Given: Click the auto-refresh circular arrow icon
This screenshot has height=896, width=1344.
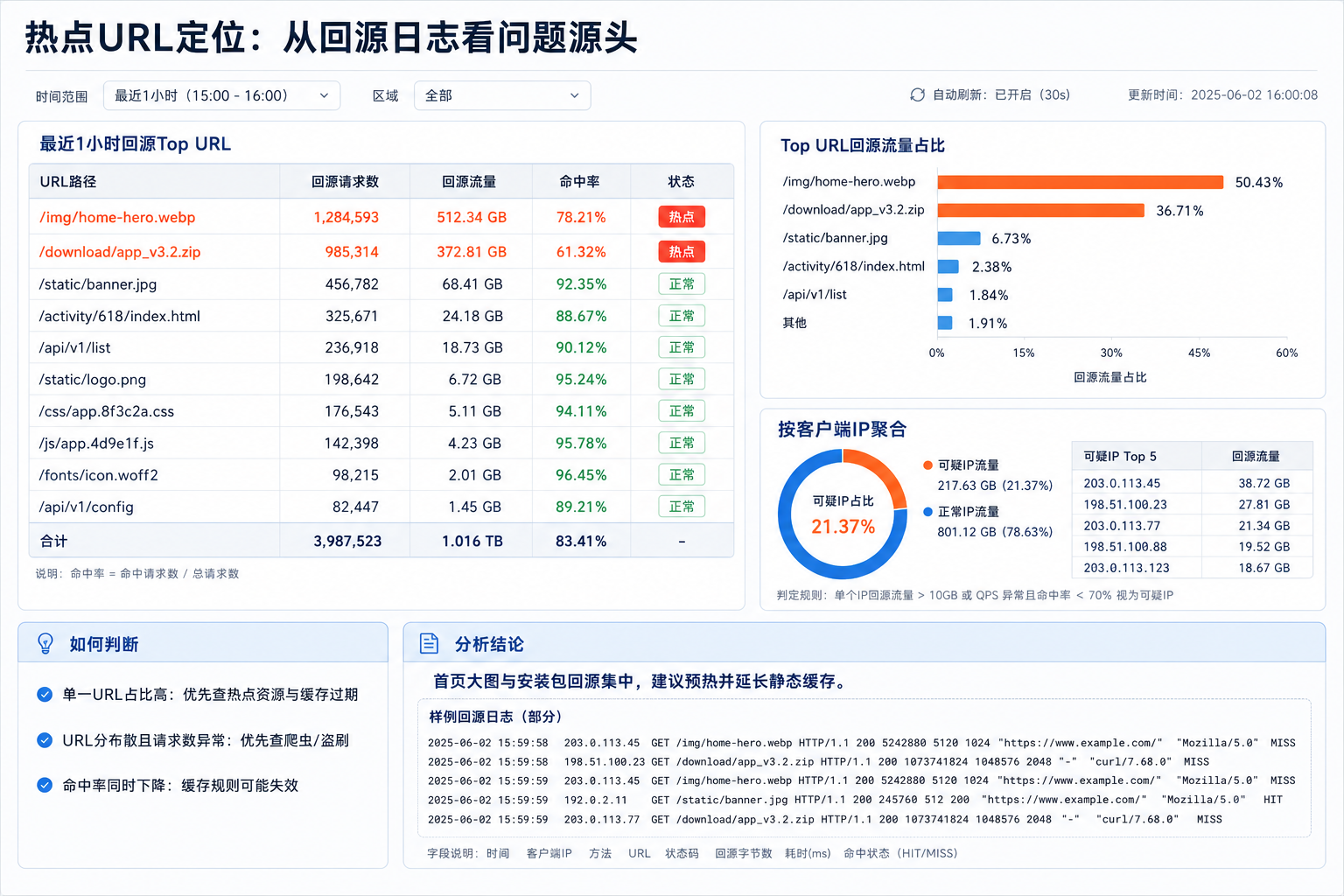Looking at the screenshot, I should [x=917, y=94].
